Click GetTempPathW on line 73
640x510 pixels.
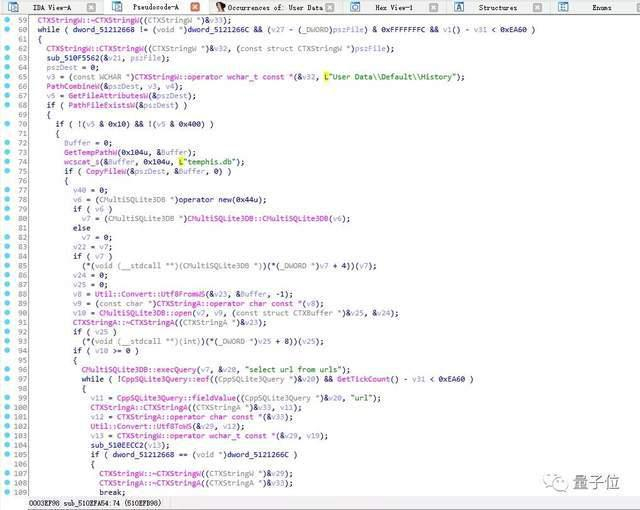click(x=91, y=152)
